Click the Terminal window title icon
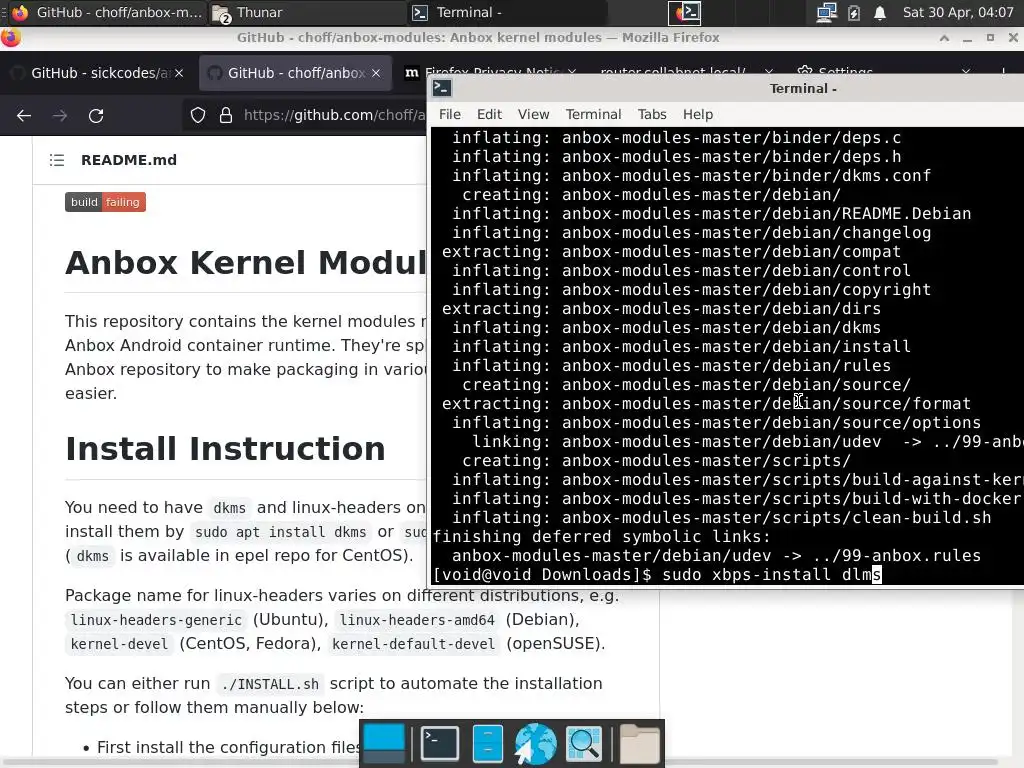The height and width of the screenshot is (768, 1024). pos(442,88)
